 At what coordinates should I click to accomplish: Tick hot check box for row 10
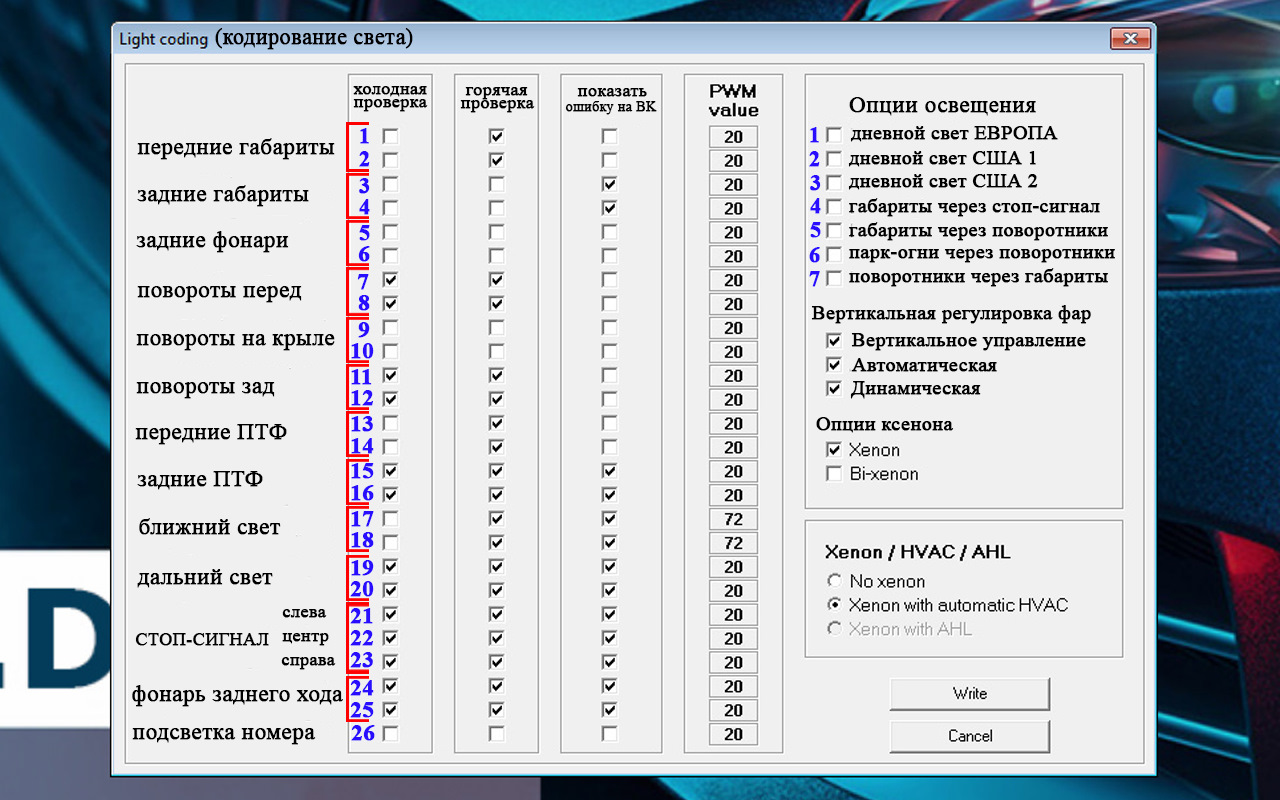click(496, 352)
